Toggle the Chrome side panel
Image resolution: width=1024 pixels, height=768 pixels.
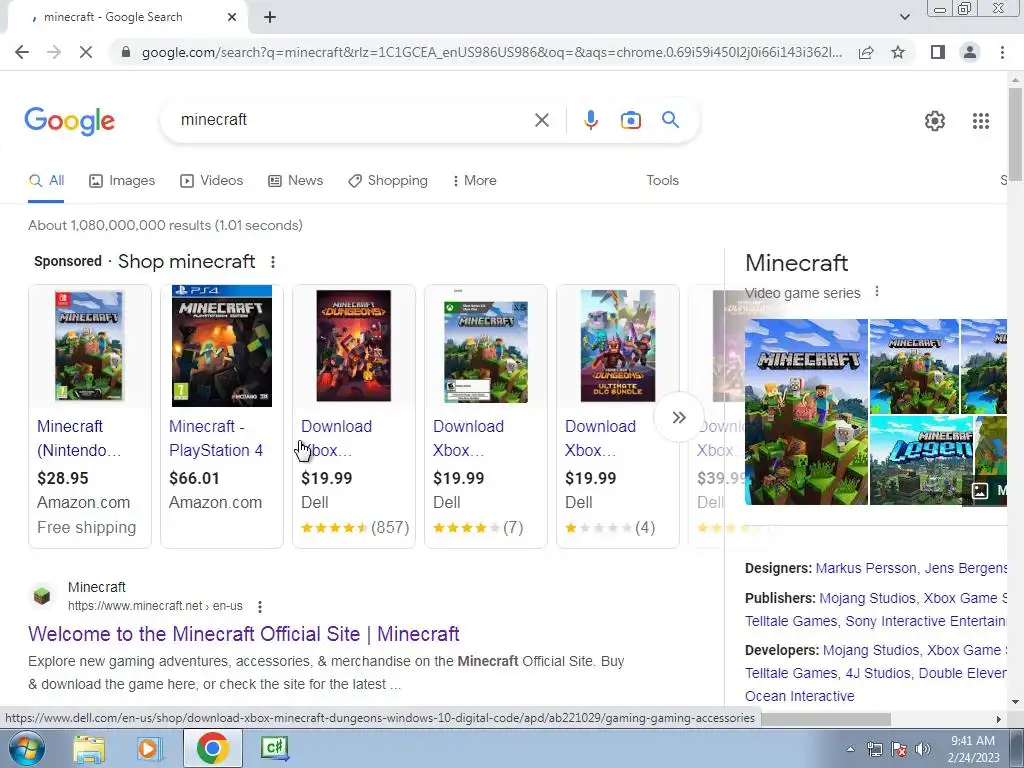[938, 52]
